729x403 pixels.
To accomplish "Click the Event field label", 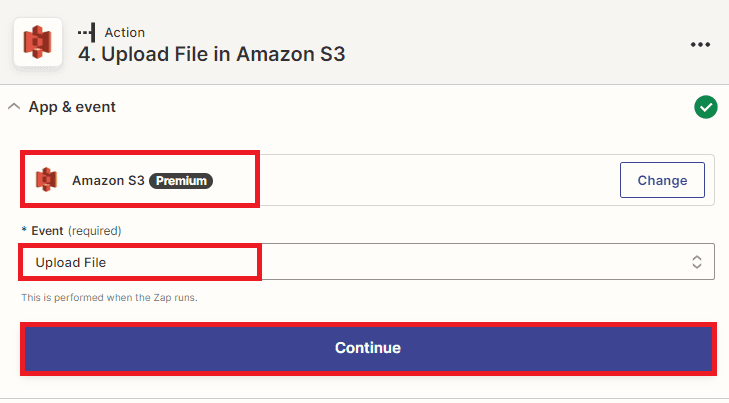I will [47, 230].
